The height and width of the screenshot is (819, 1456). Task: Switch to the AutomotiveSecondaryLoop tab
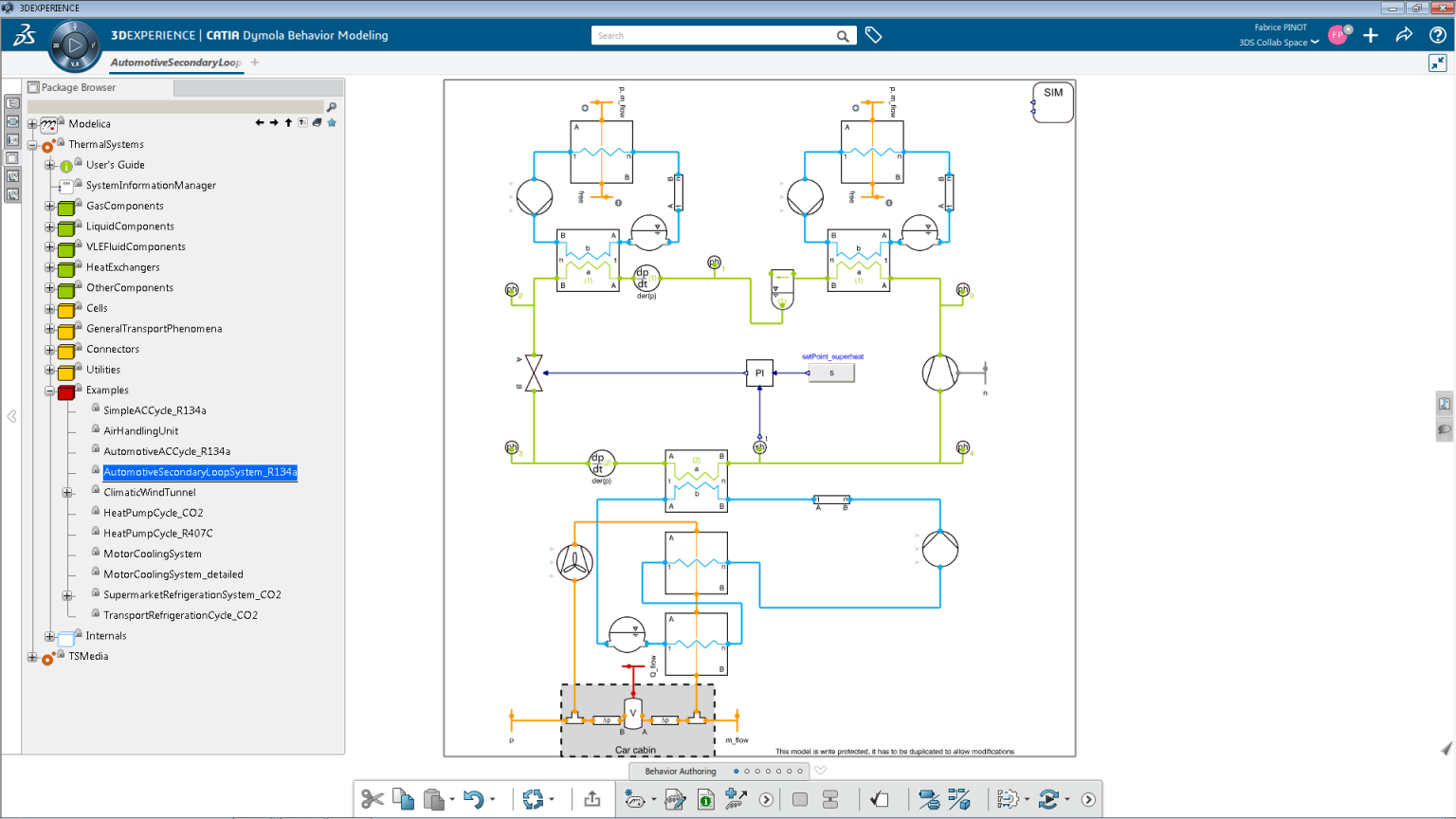[175, 63]
